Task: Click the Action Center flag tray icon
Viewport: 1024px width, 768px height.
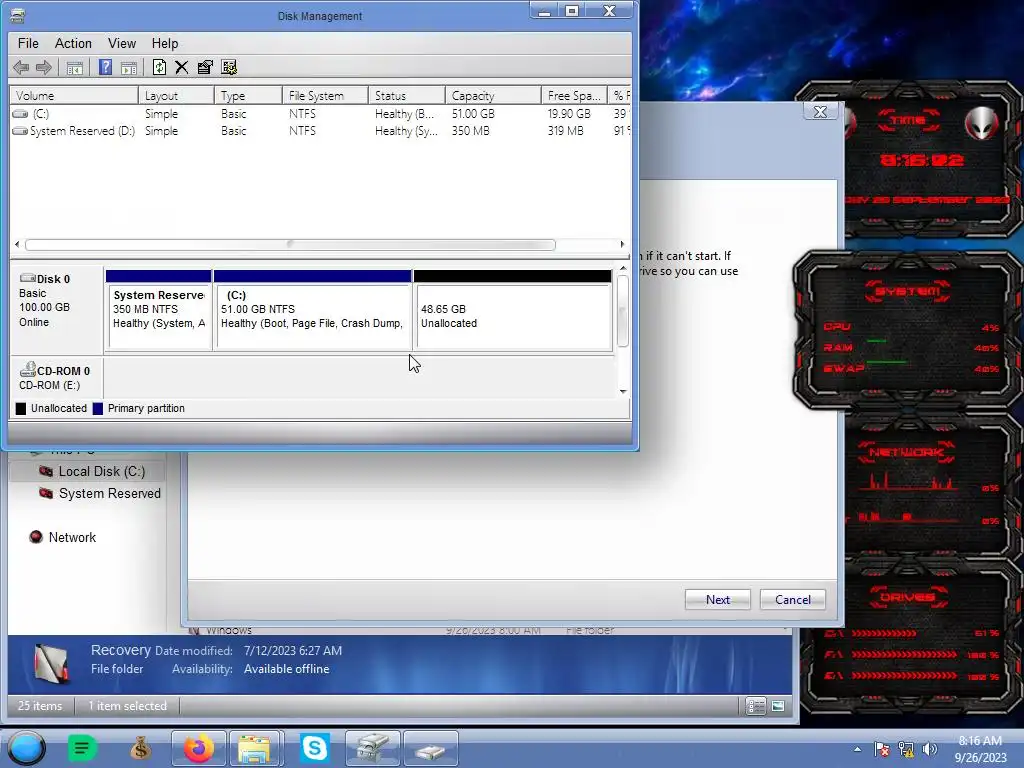Action: pos(882,749)
